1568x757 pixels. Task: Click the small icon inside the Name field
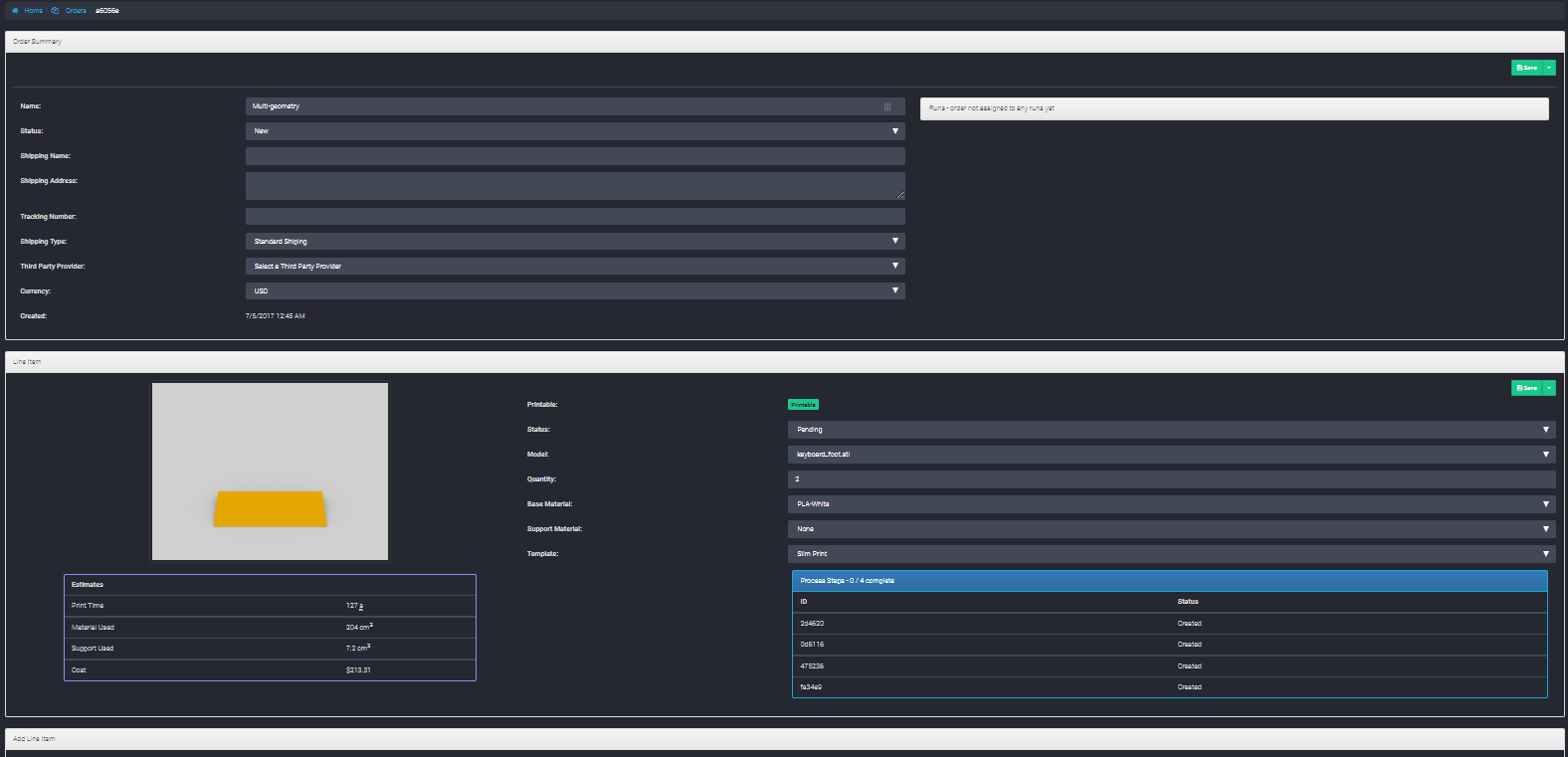tap(887, 106)
